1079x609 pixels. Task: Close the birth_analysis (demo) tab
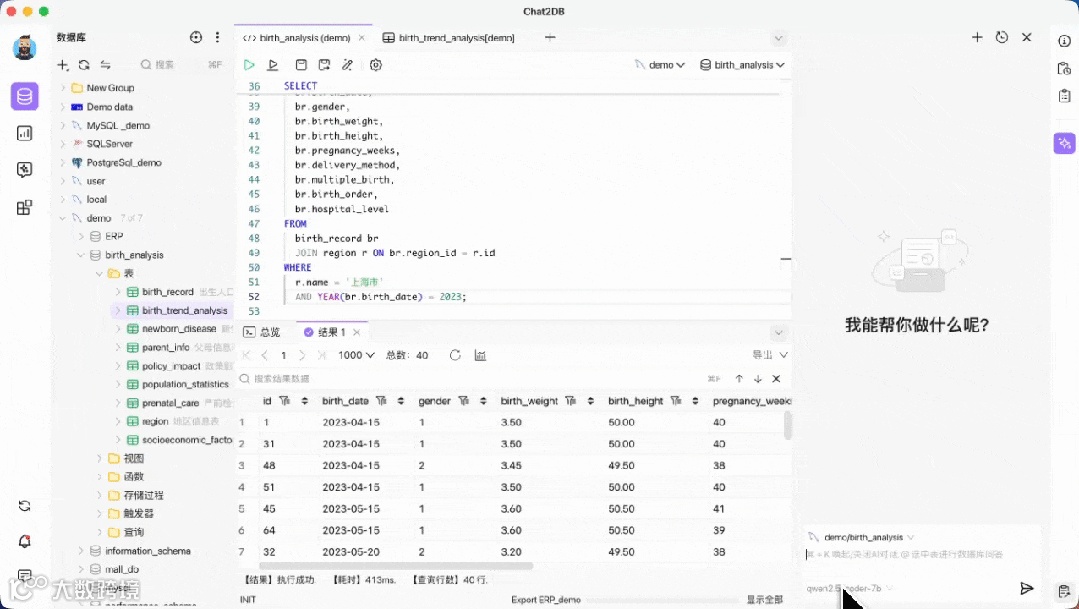point(362,38)
